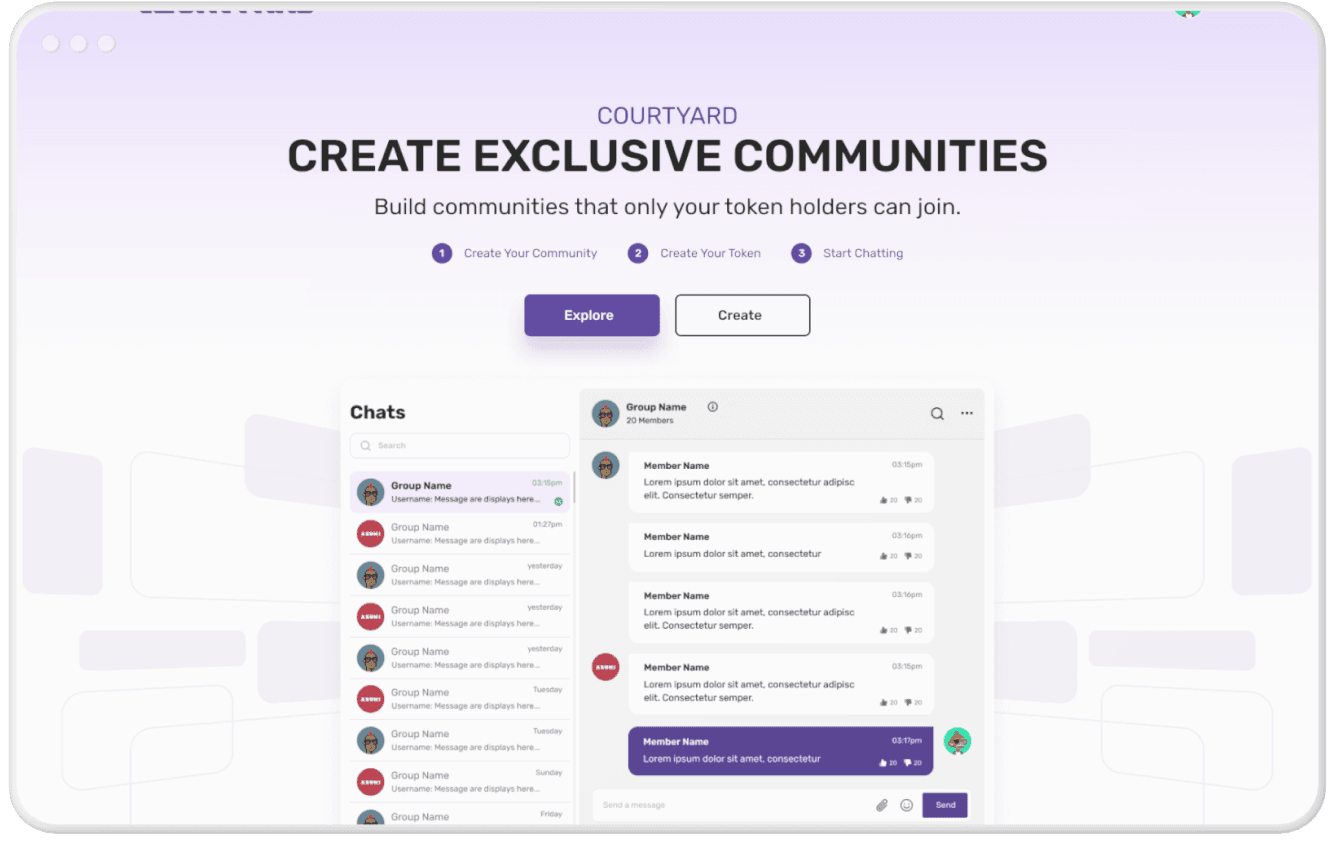Open the emoji picker smiley icon
Viewport: 1335px width, 852px height.
907,805
